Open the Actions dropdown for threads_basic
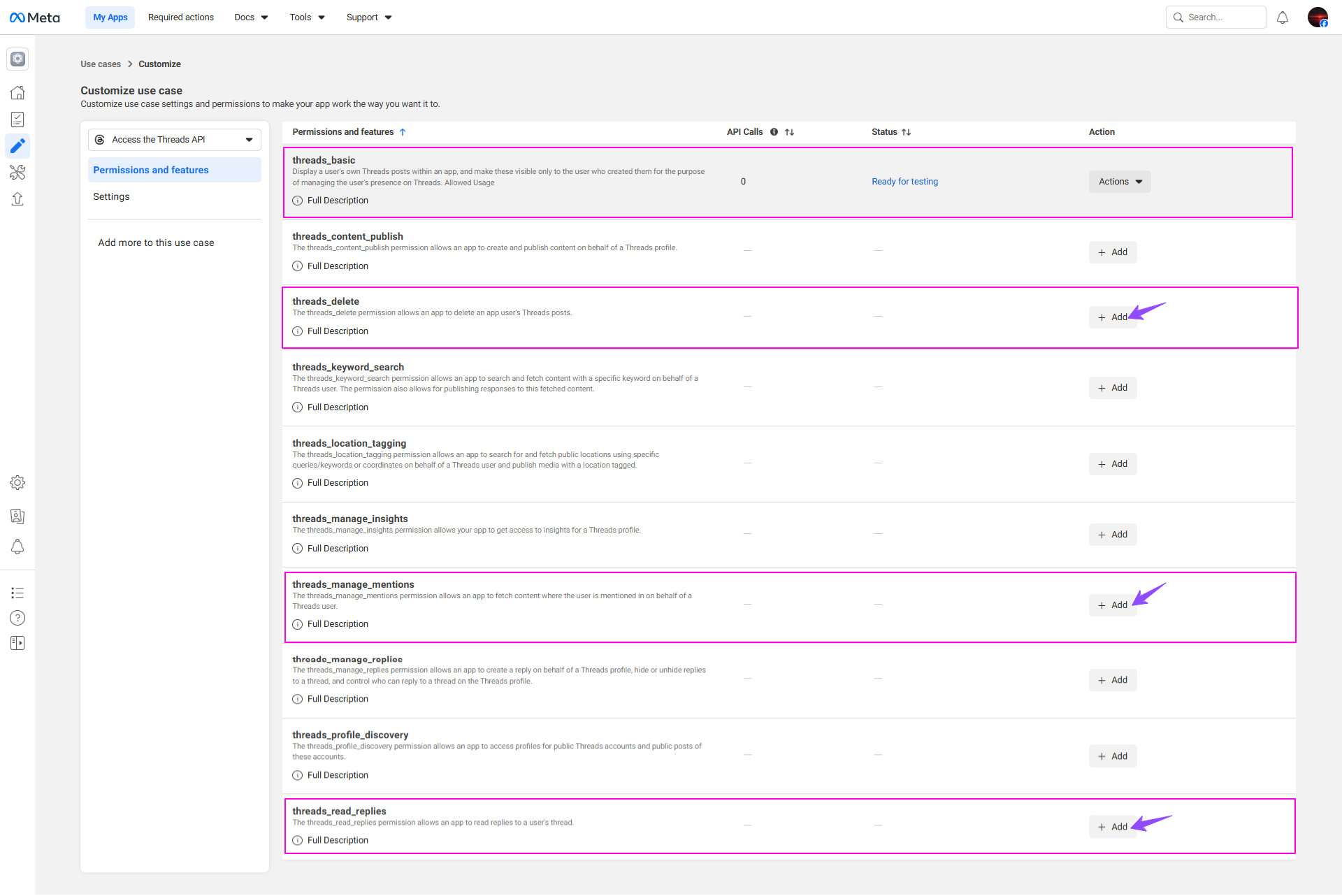This screenshot has height=896, width=1342. 1119,182
